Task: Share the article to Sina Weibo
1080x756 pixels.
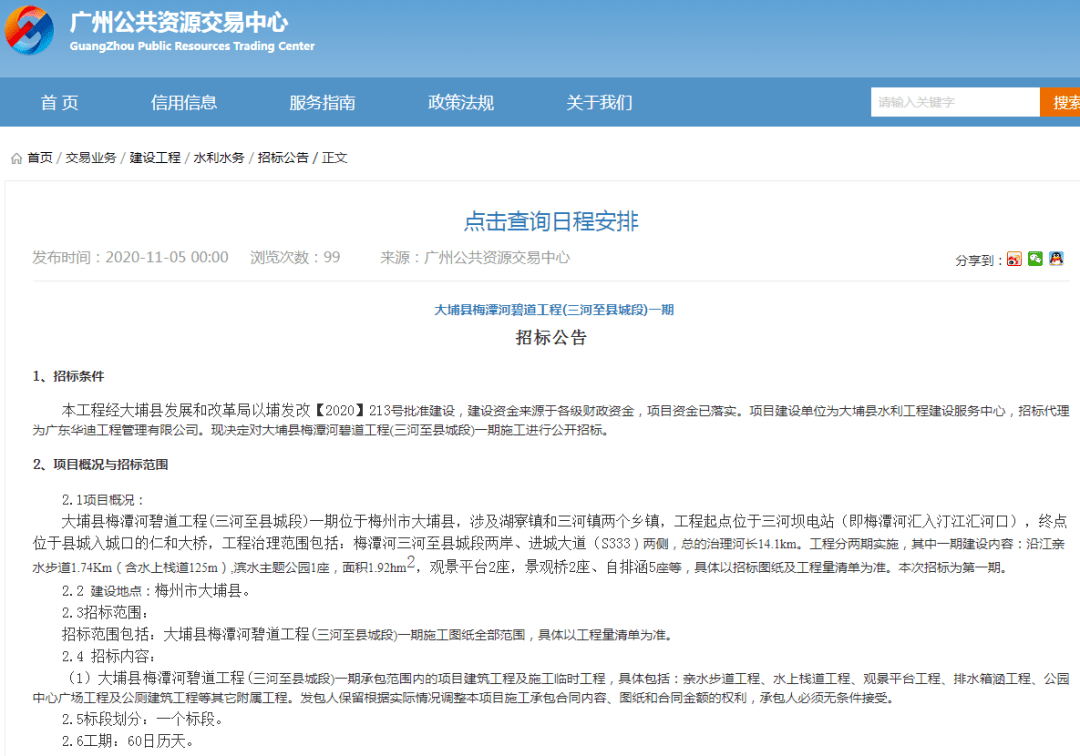Action: (x=1013, y=259)
